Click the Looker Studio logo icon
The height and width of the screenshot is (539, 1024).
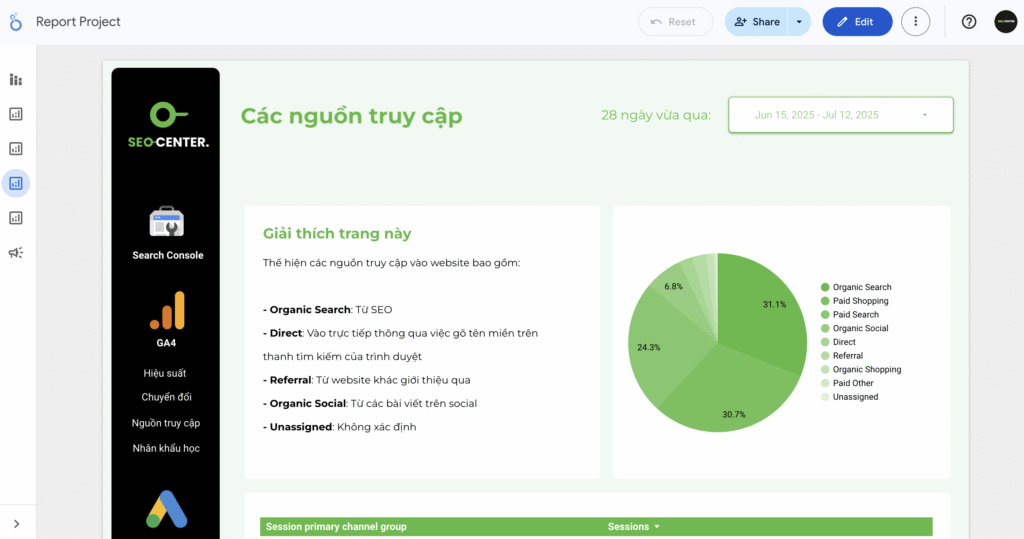point(16,22)
